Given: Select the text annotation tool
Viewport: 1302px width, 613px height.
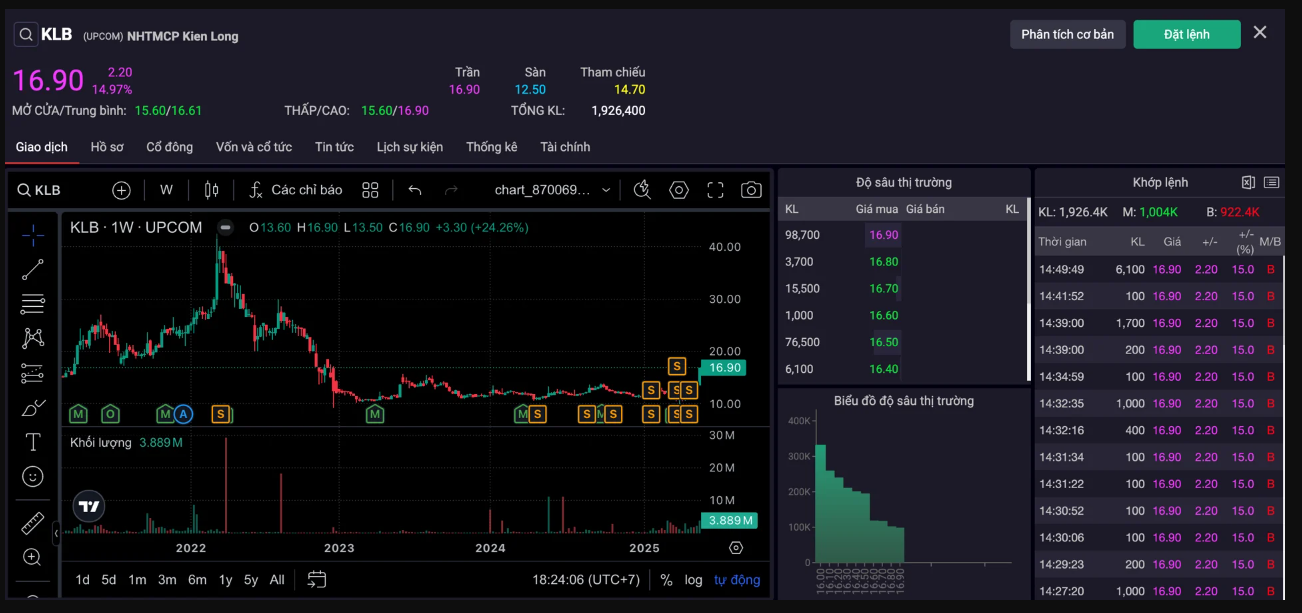Looking at the screenshot, I should click(x=33, y=442).
